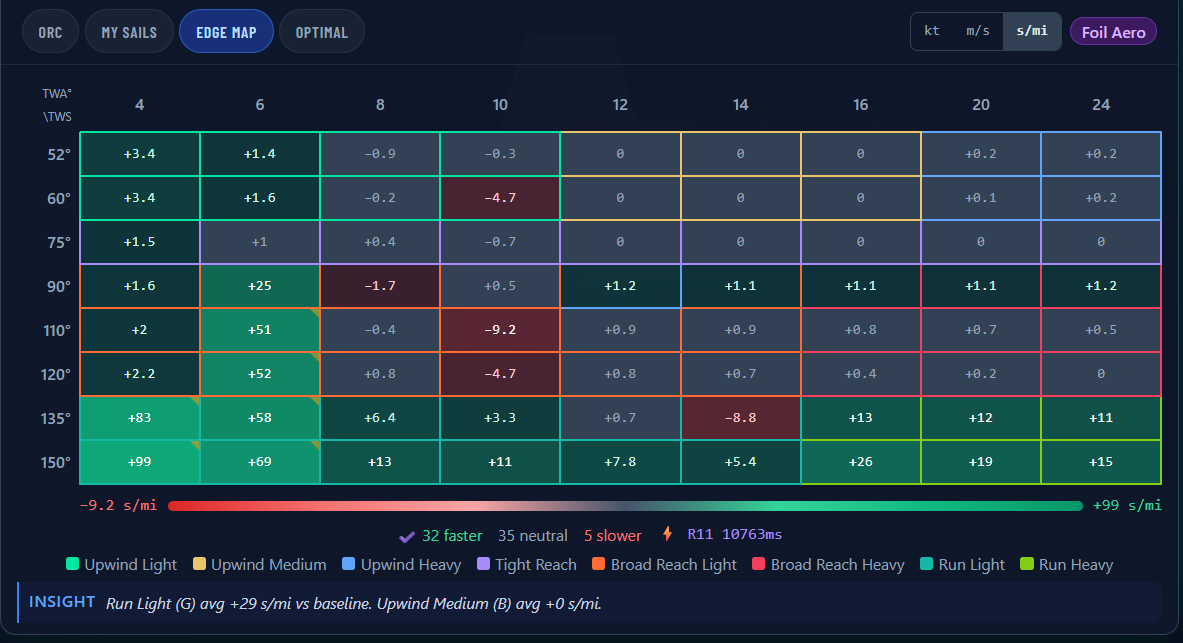Click the 32 faster count

pos(452,536)
